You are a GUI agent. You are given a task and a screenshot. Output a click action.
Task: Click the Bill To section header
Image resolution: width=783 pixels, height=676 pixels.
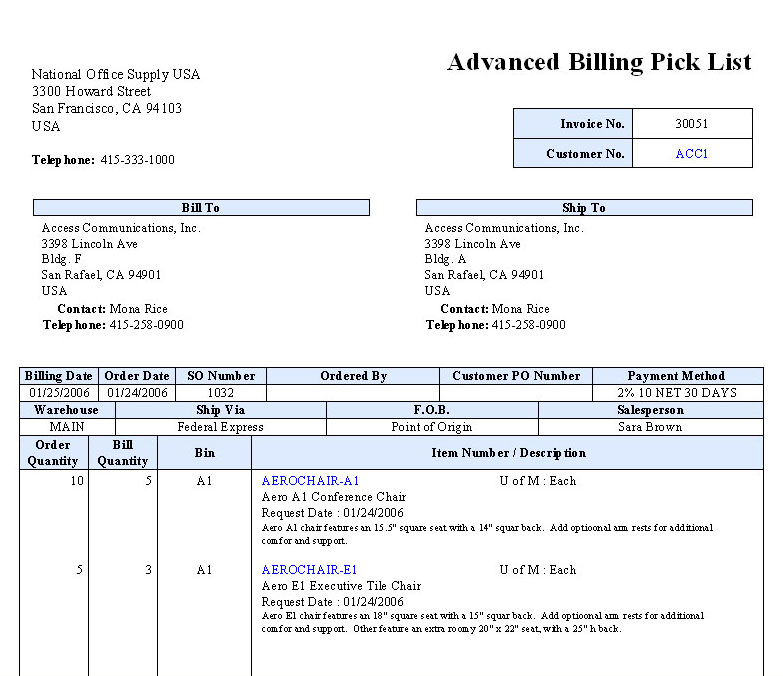pyautogui.click(x=201, y=208)
